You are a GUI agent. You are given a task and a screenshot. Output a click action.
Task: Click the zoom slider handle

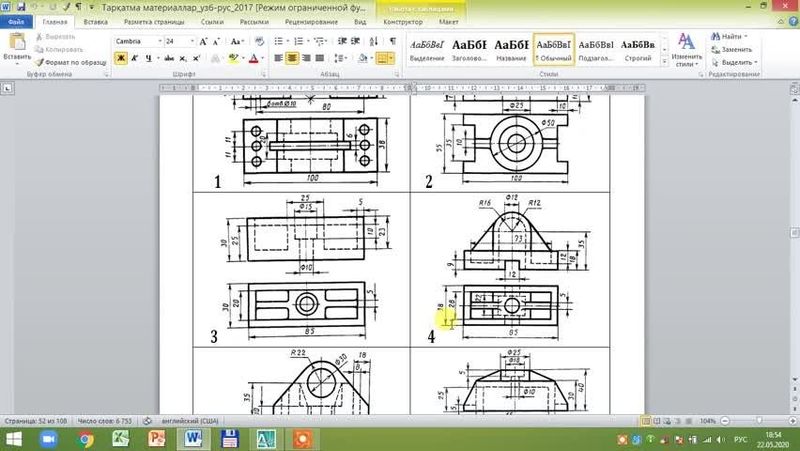pyautogui.click(x=759, y=421)
